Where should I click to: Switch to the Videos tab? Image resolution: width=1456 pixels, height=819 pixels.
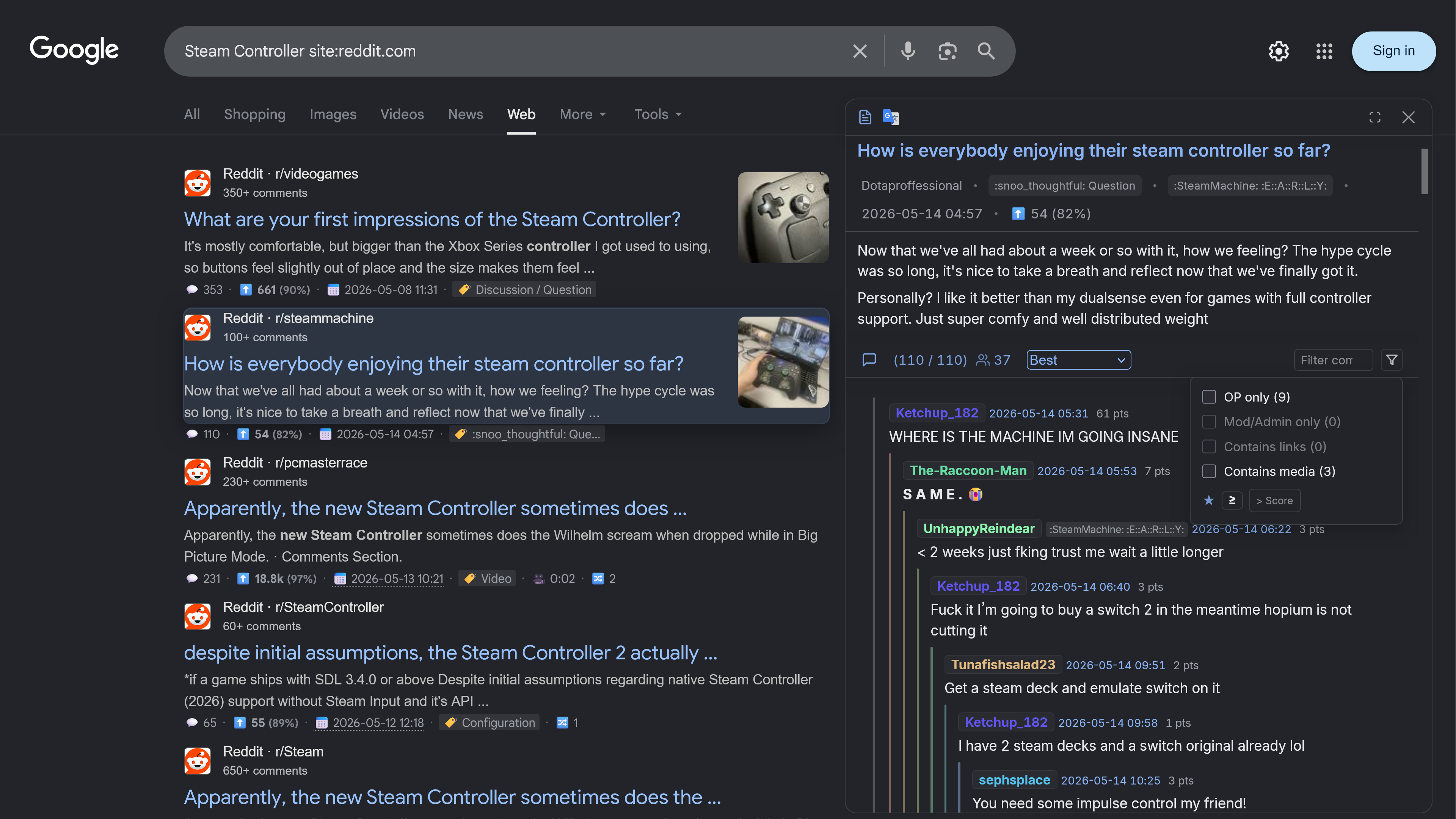pyautogui.click(x=402, y=114)
